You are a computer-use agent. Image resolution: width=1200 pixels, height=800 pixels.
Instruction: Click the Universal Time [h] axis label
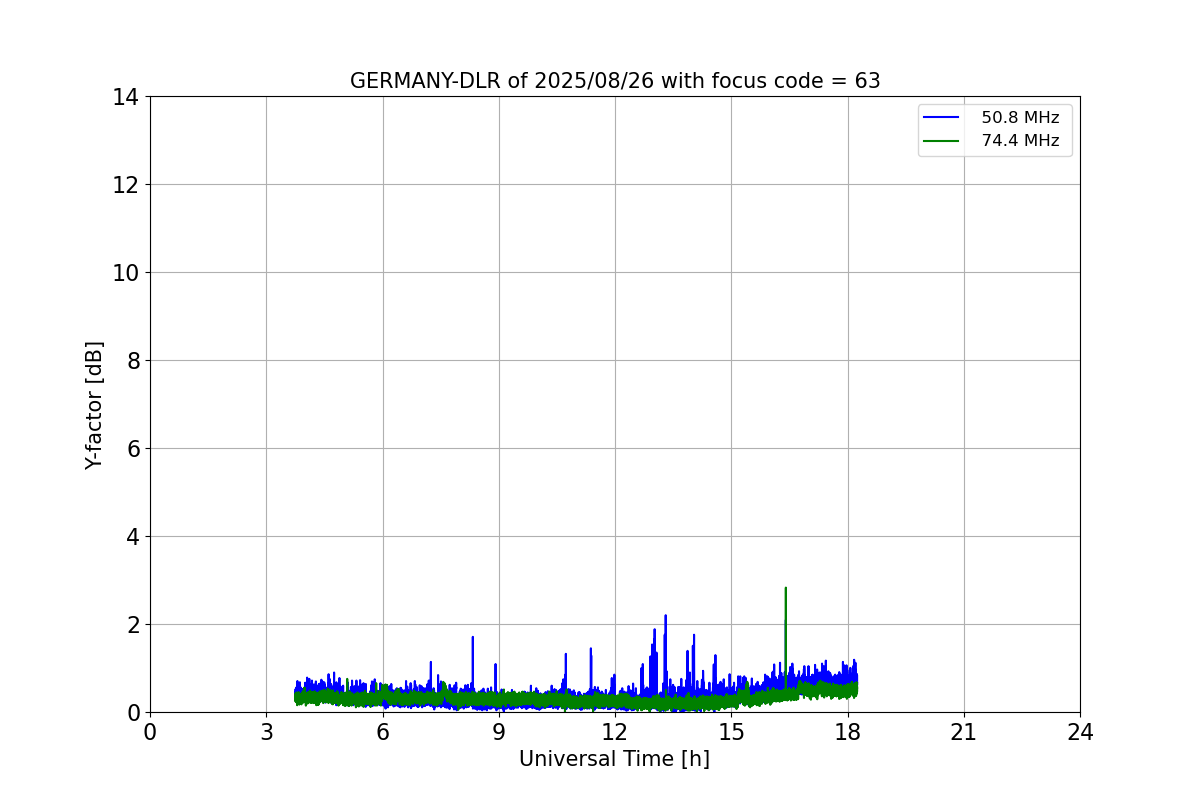(614, 759)
